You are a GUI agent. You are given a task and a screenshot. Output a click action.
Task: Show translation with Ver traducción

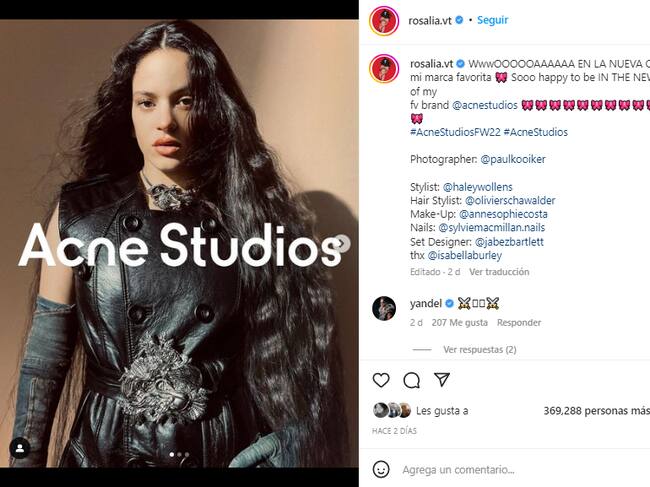click(499, 272)
